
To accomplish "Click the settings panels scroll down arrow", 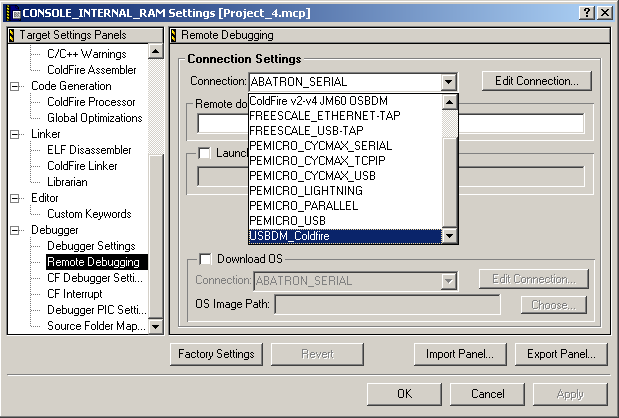I will [x=156, y=326].
